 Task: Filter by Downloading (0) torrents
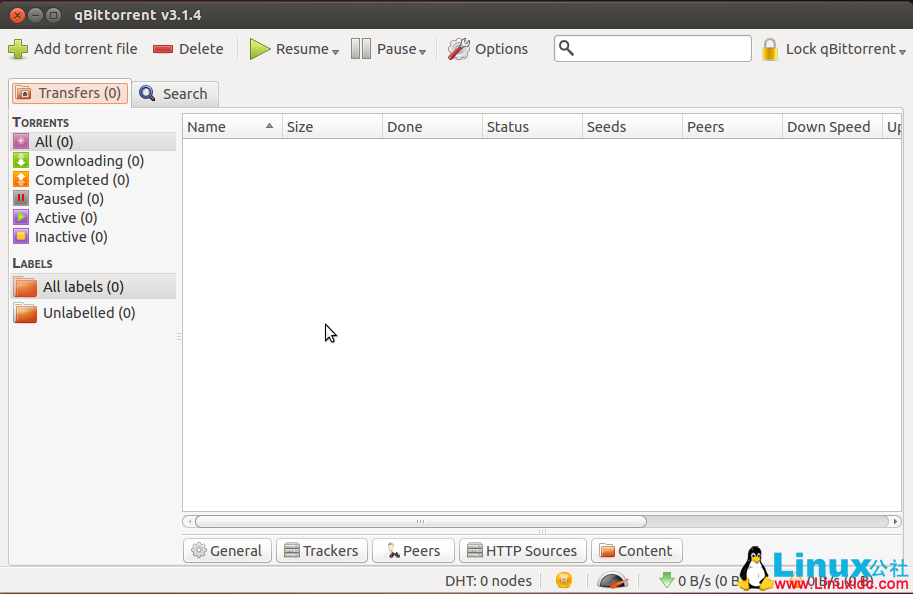pyautogui.click(x=89, y=161)
